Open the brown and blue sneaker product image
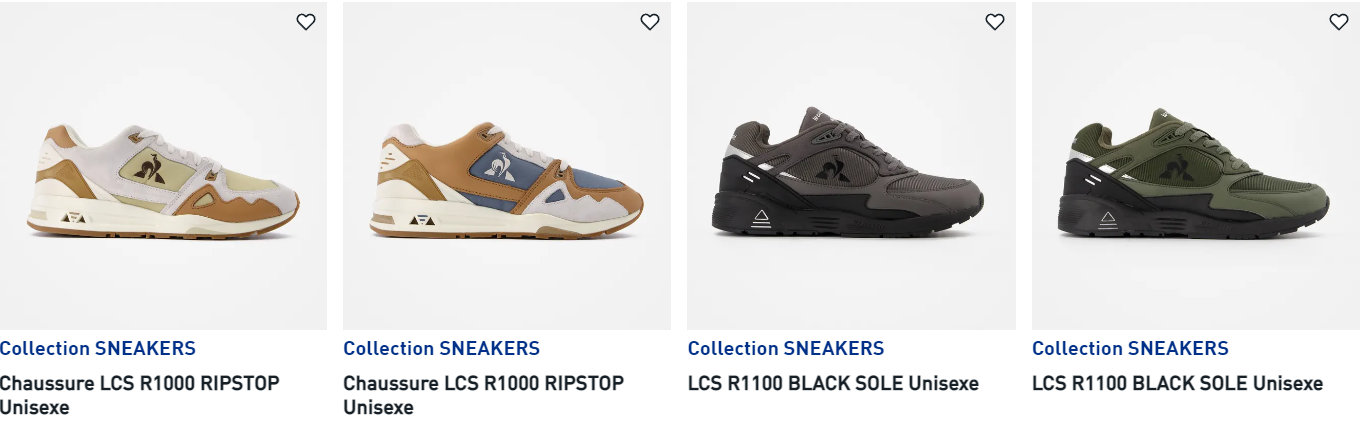Screen dimensions: 1362x425 pos(507,166)
